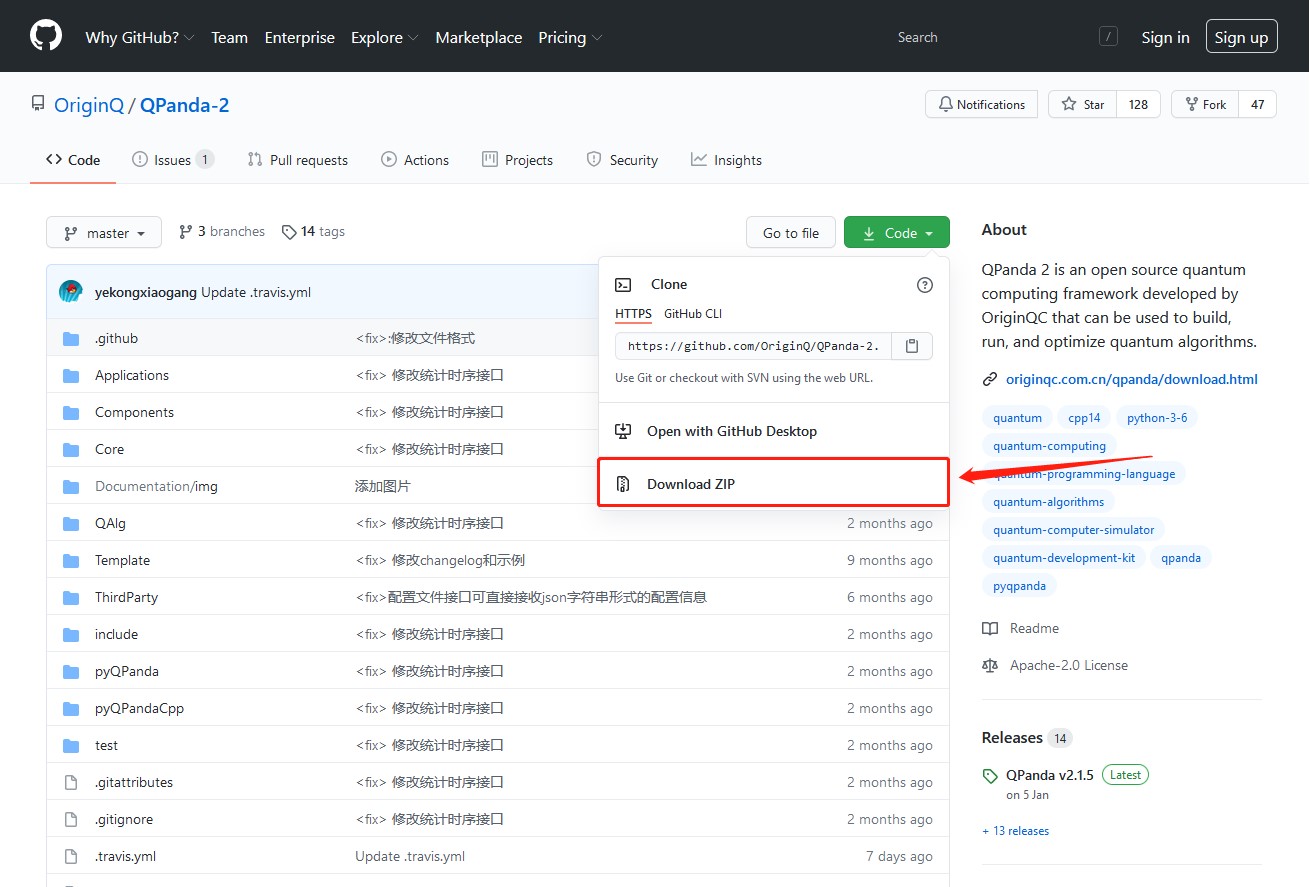1310x887 pixels.
Task: Click the Sign up button
Action: (x=1241, y=37)
